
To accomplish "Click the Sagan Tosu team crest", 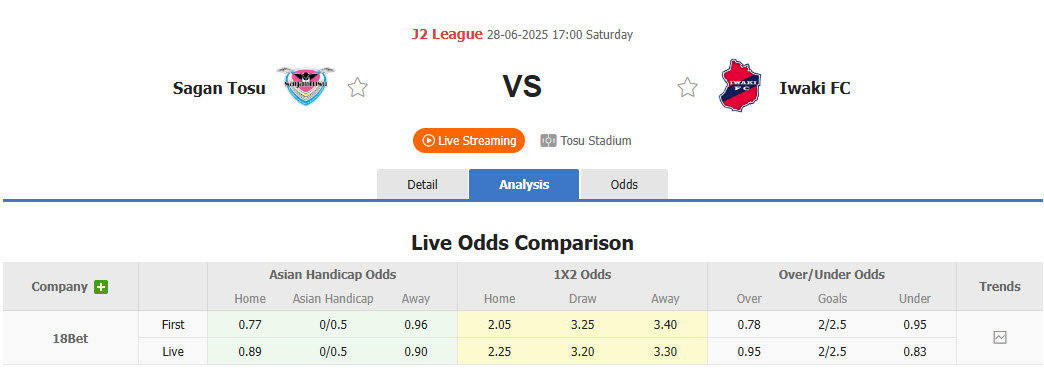I will [x=306, y=87].
